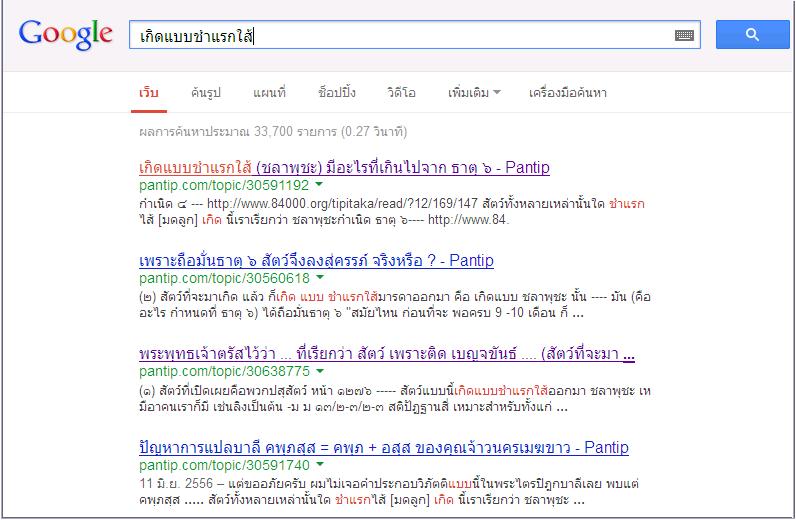Open เครื่องมือค้นหา search tools
The image size is (796, 520).
pyautogui.click(x=568, y=93)
